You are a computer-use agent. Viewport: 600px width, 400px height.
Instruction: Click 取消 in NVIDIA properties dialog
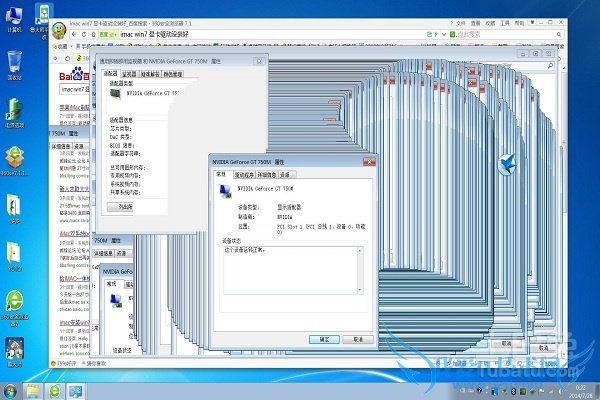click(358, 339)
